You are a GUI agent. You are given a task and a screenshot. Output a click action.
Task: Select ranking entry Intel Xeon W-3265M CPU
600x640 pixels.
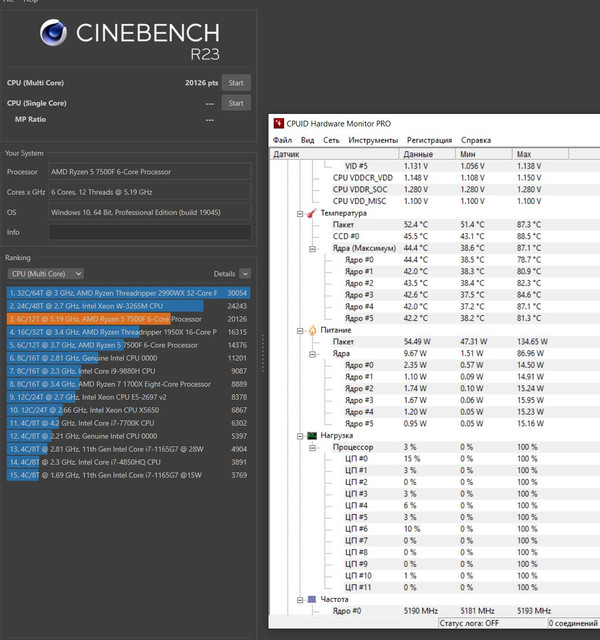[x=129, y=306]
